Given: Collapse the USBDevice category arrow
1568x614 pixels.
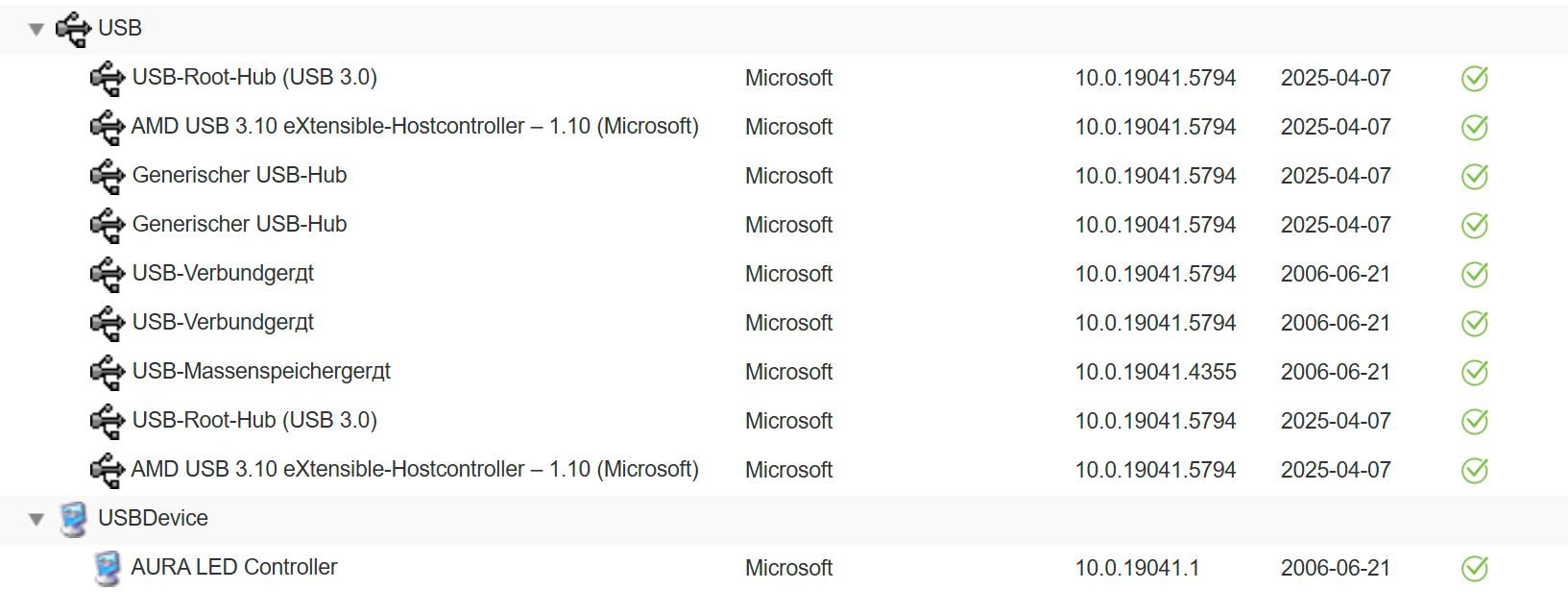Looking at the screenshot, I should [x=36, y=520].
